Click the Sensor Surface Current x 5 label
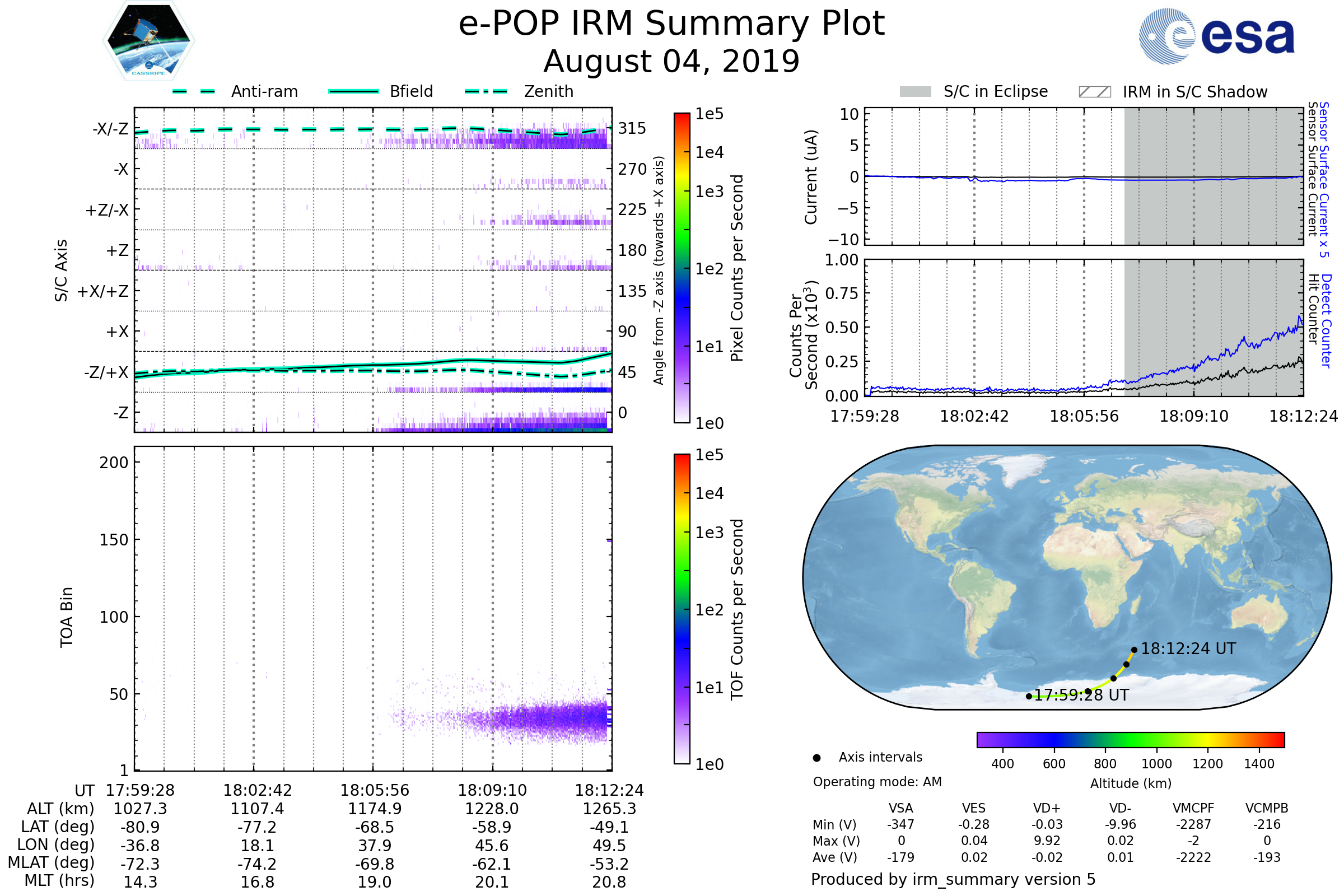This screenshot has height=896, width=1344. [1323, 180]
